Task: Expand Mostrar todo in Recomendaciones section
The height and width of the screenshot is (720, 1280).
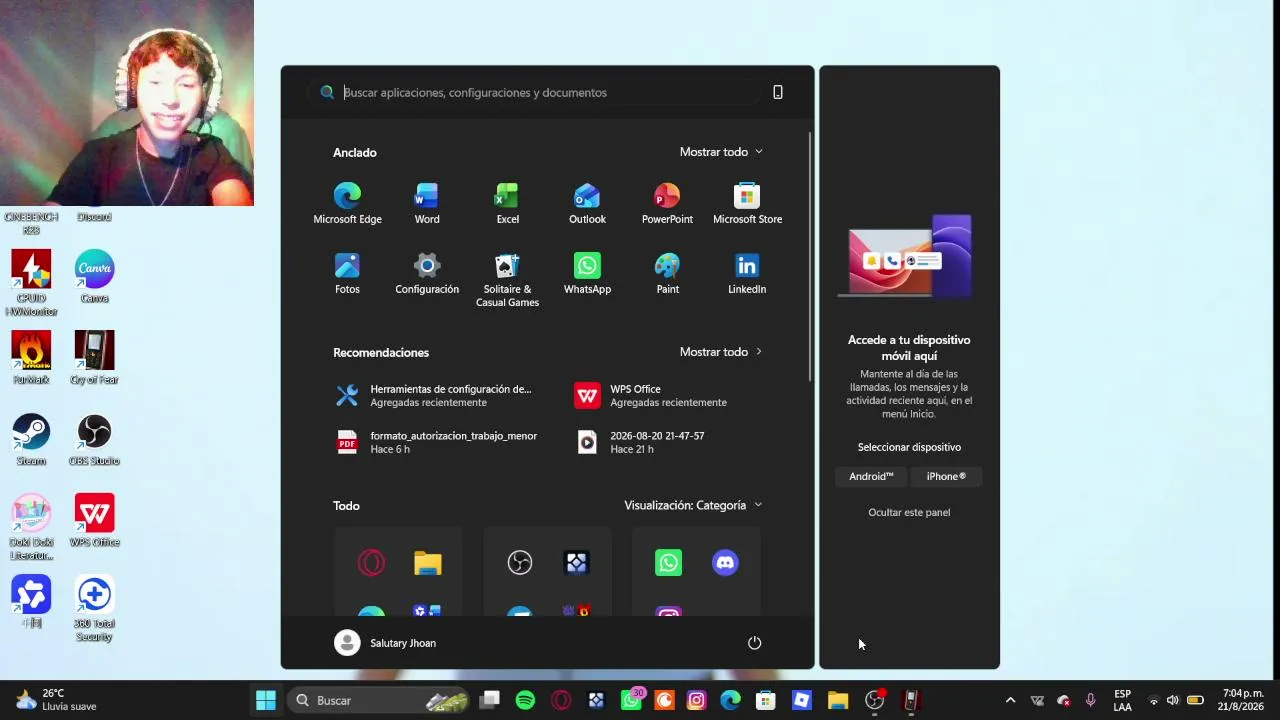Action: pyautogui.click(x=721, y=352)
